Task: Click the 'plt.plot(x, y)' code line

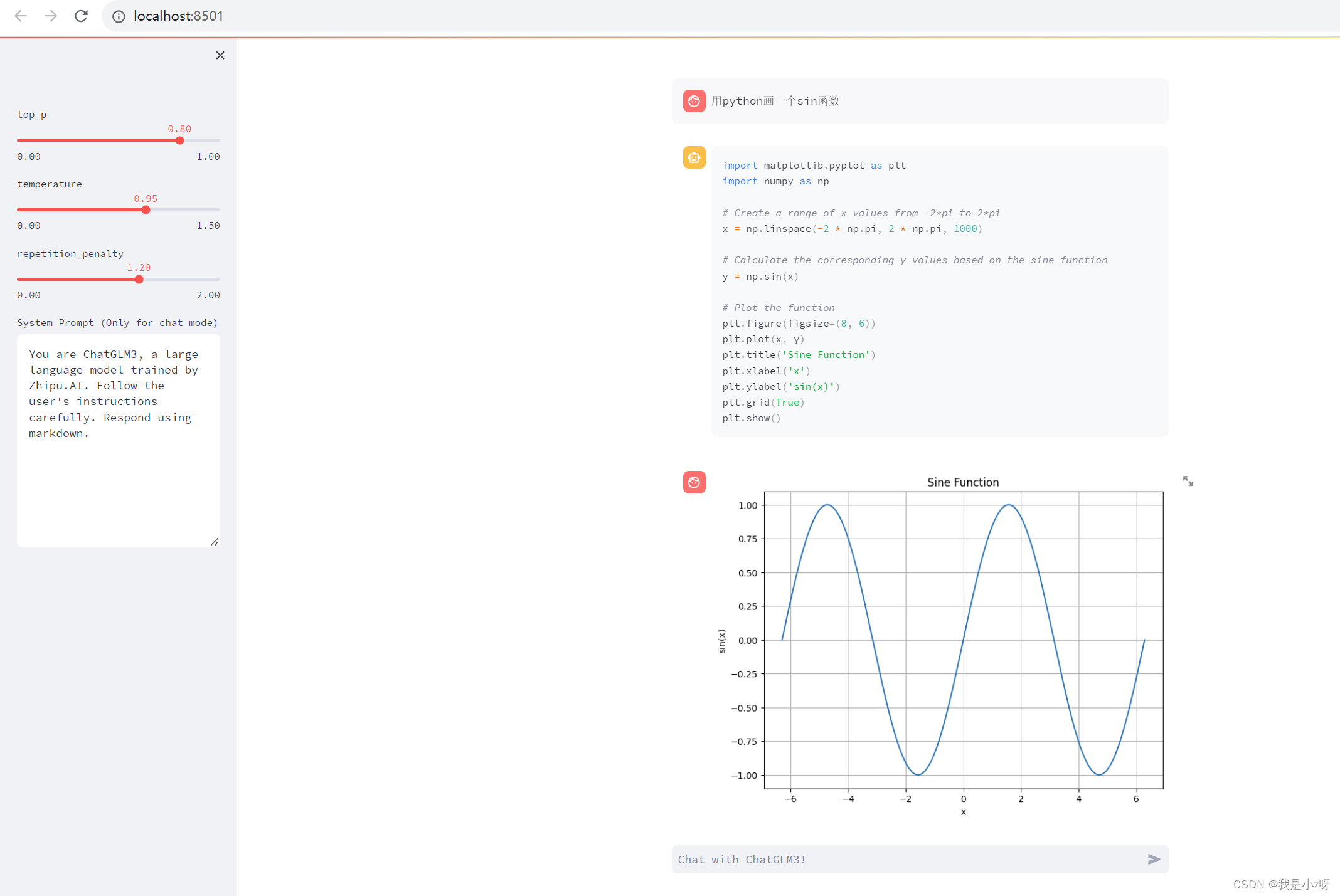Action: click(763, 339)
